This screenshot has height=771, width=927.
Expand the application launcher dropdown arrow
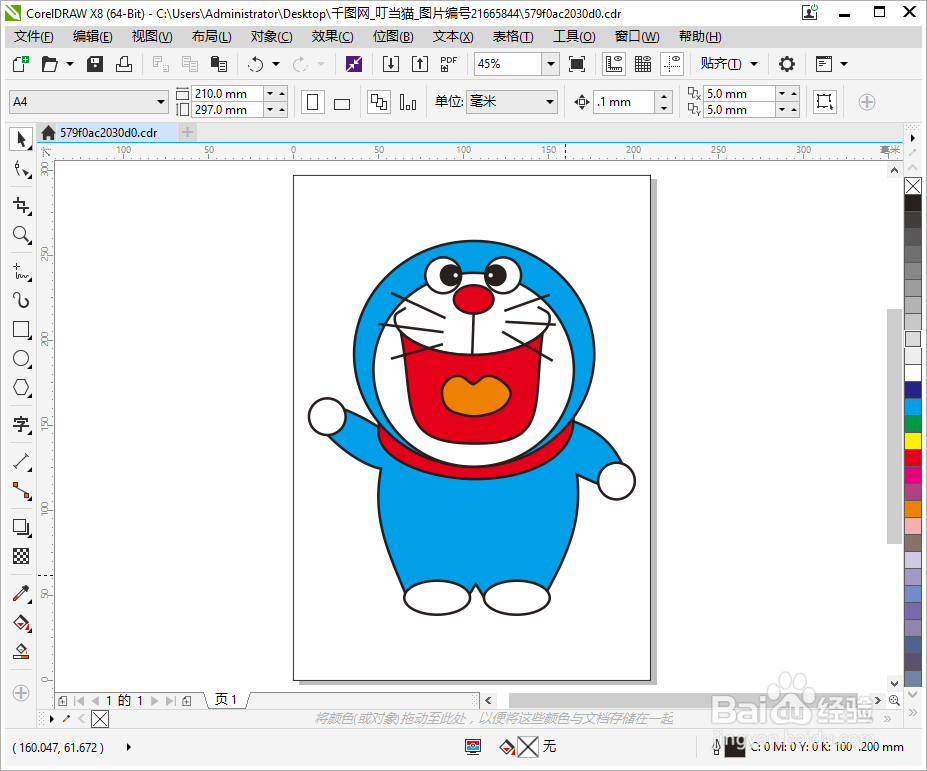pyautogui.click(x=844, y=64)
